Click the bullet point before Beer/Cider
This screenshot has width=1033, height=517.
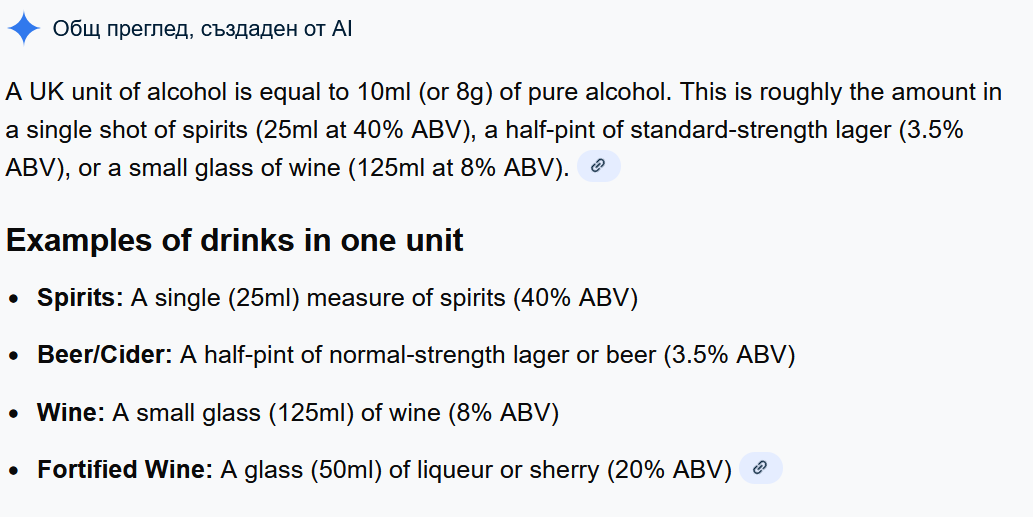(14, 356)
